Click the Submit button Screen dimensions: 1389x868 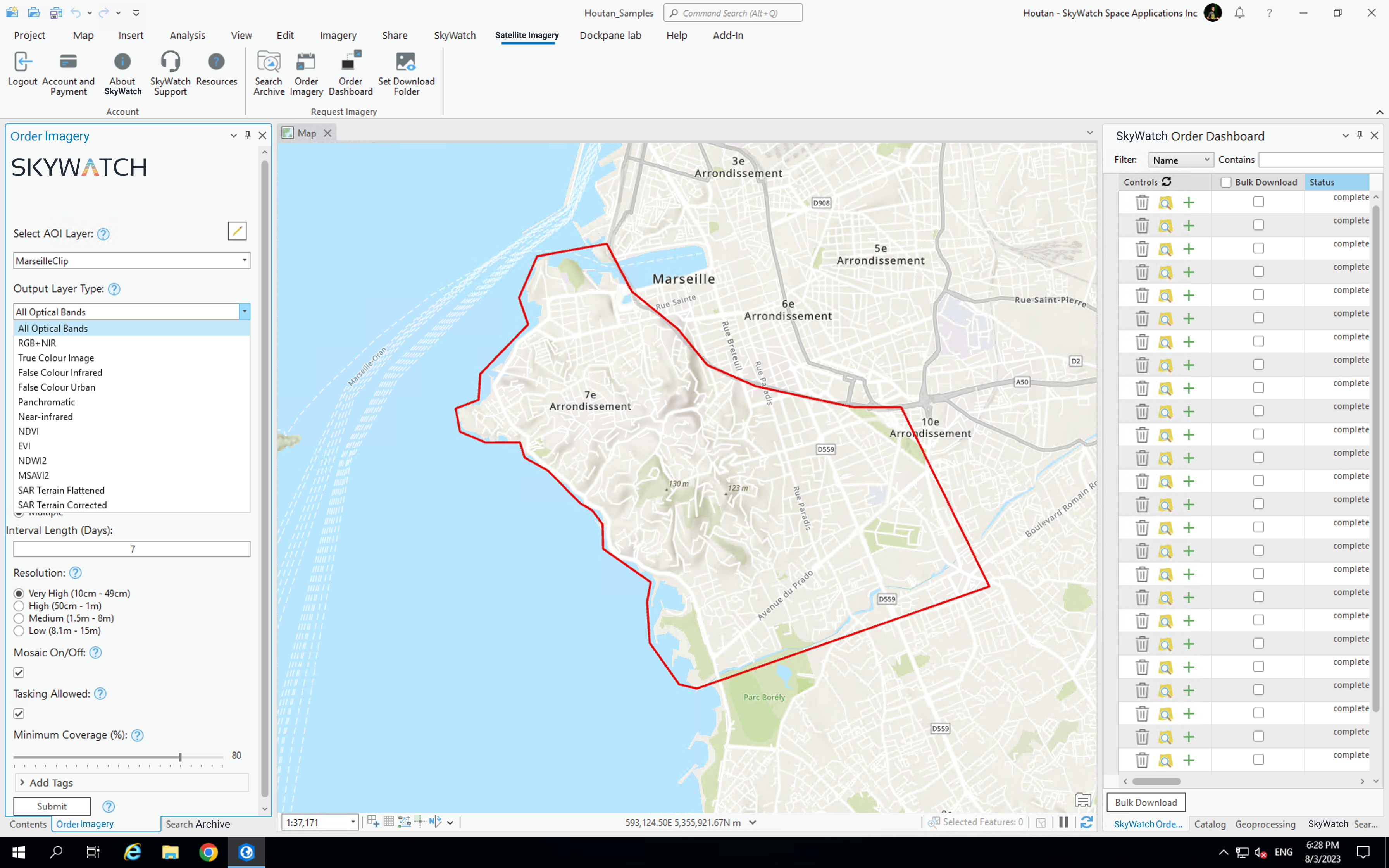[x=51, y=806]
